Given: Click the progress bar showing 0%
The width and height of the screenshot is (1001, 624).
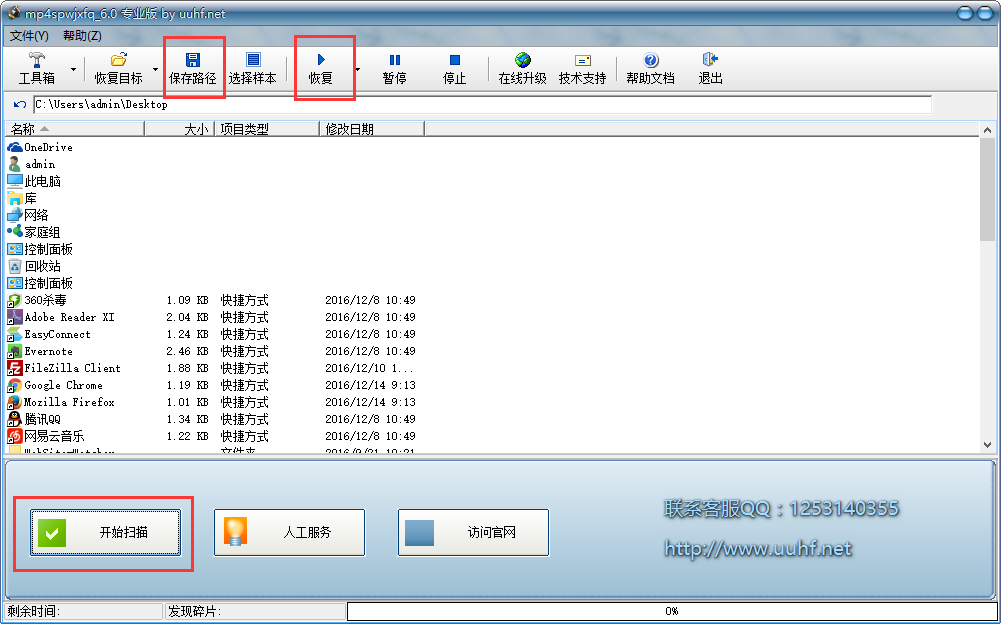Looking at the screenshot, I should pos(672,611).
